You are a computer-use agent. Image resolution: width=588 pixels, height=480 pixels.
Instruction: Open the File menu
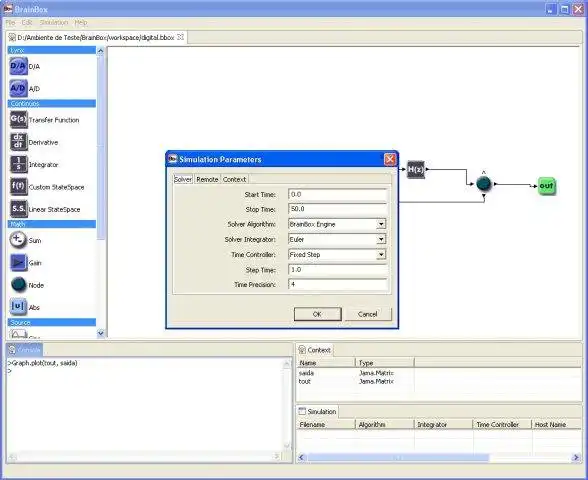[10, 22]
